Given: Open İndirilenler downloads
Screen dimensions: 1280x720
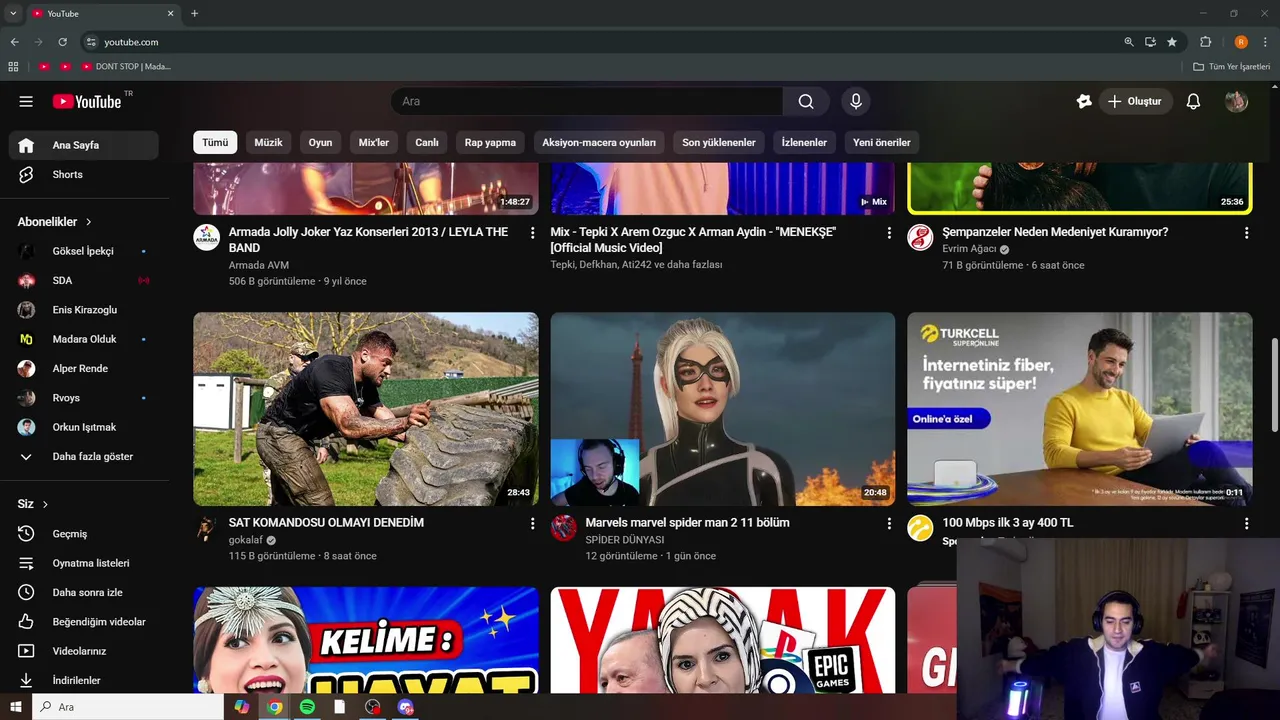Looking at the screenshot, I should 84,680.
